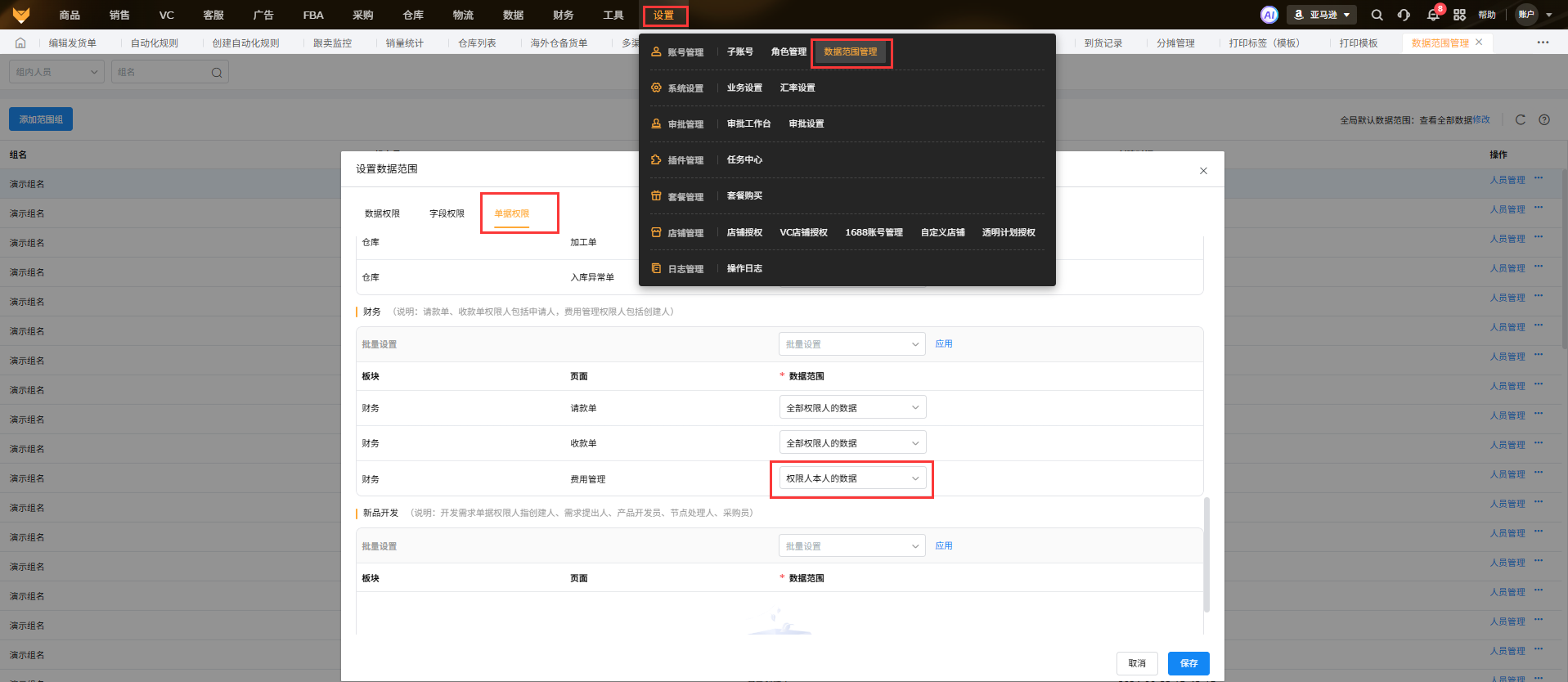Open 任务中心 from the settings menu
Screen dimensions: 1568x682
pyautogui.click(x=744, y=159)
